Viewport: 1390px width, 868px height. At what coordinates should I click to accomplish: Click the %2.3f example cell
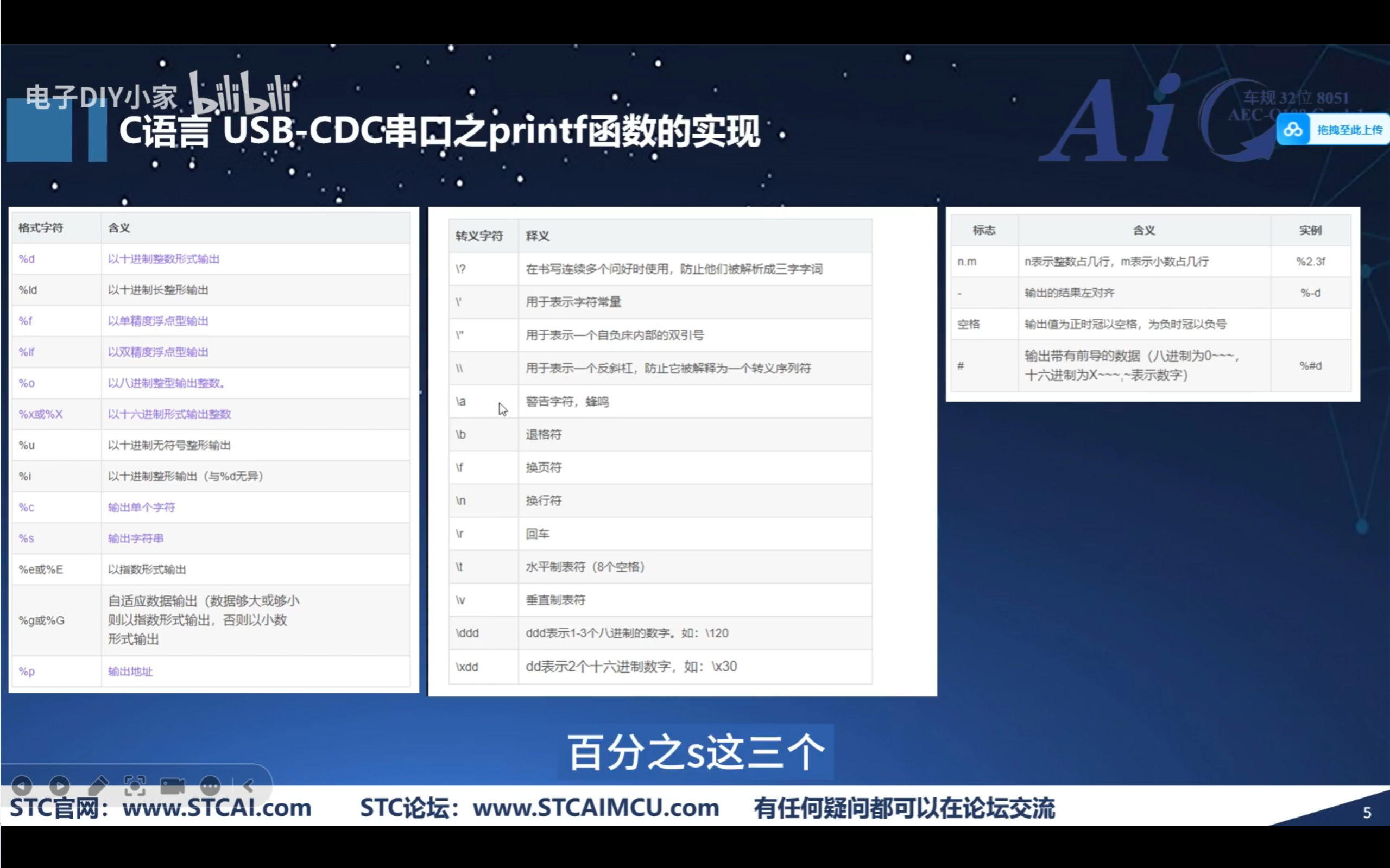click(x=1310, y=261)
